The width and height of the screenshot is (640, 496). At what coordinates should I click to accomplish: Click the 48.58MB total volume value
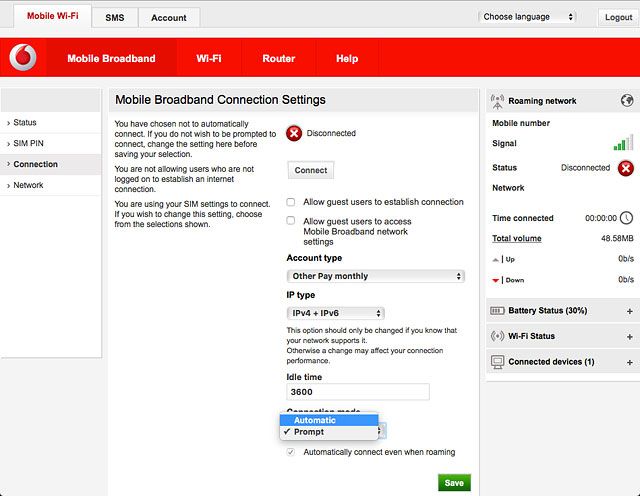click(x=617, y=238)
